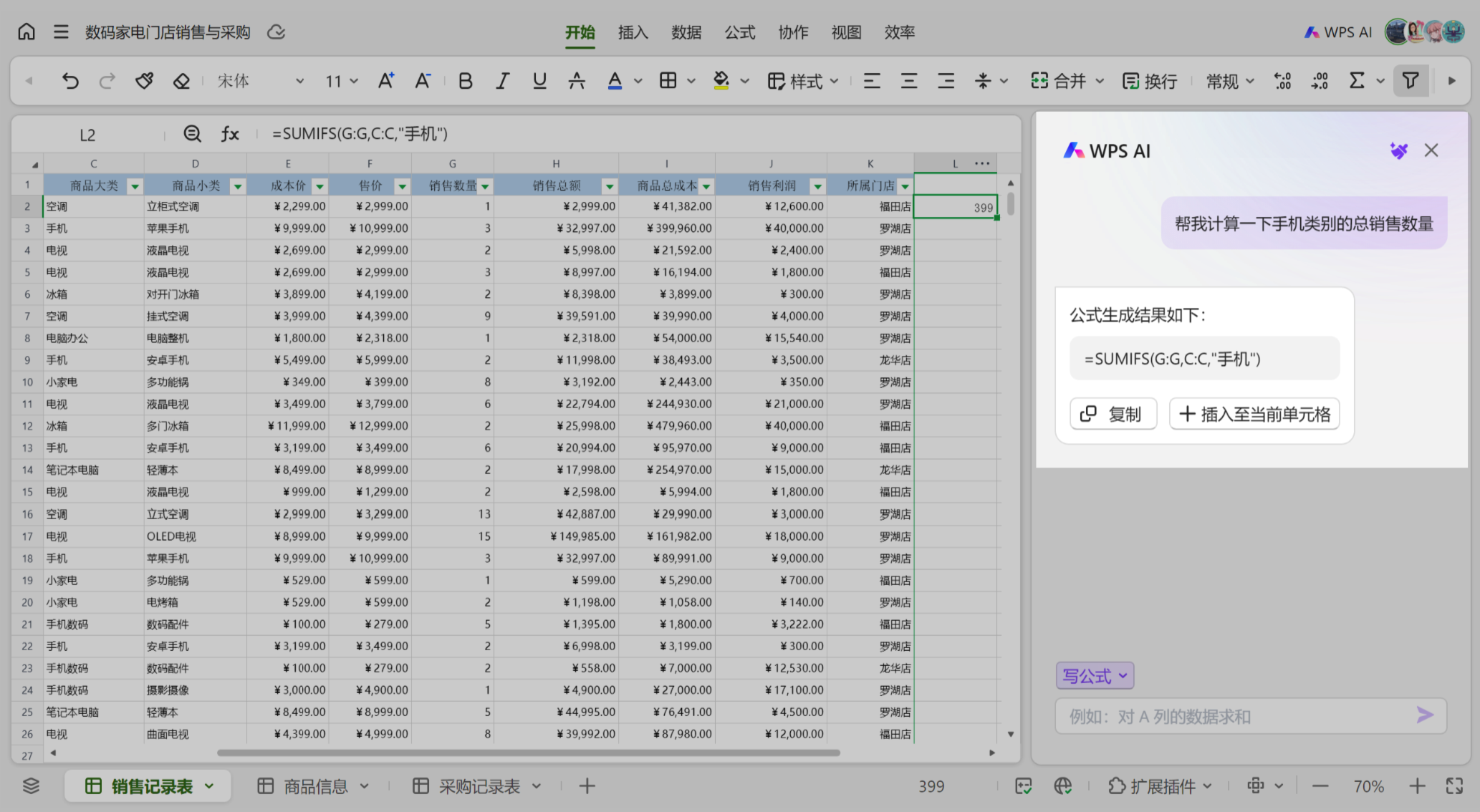Click the fill color bucket swatch
Image resolution: width=1480 pixels, height=812 pixels.
(x=721, y=81)
